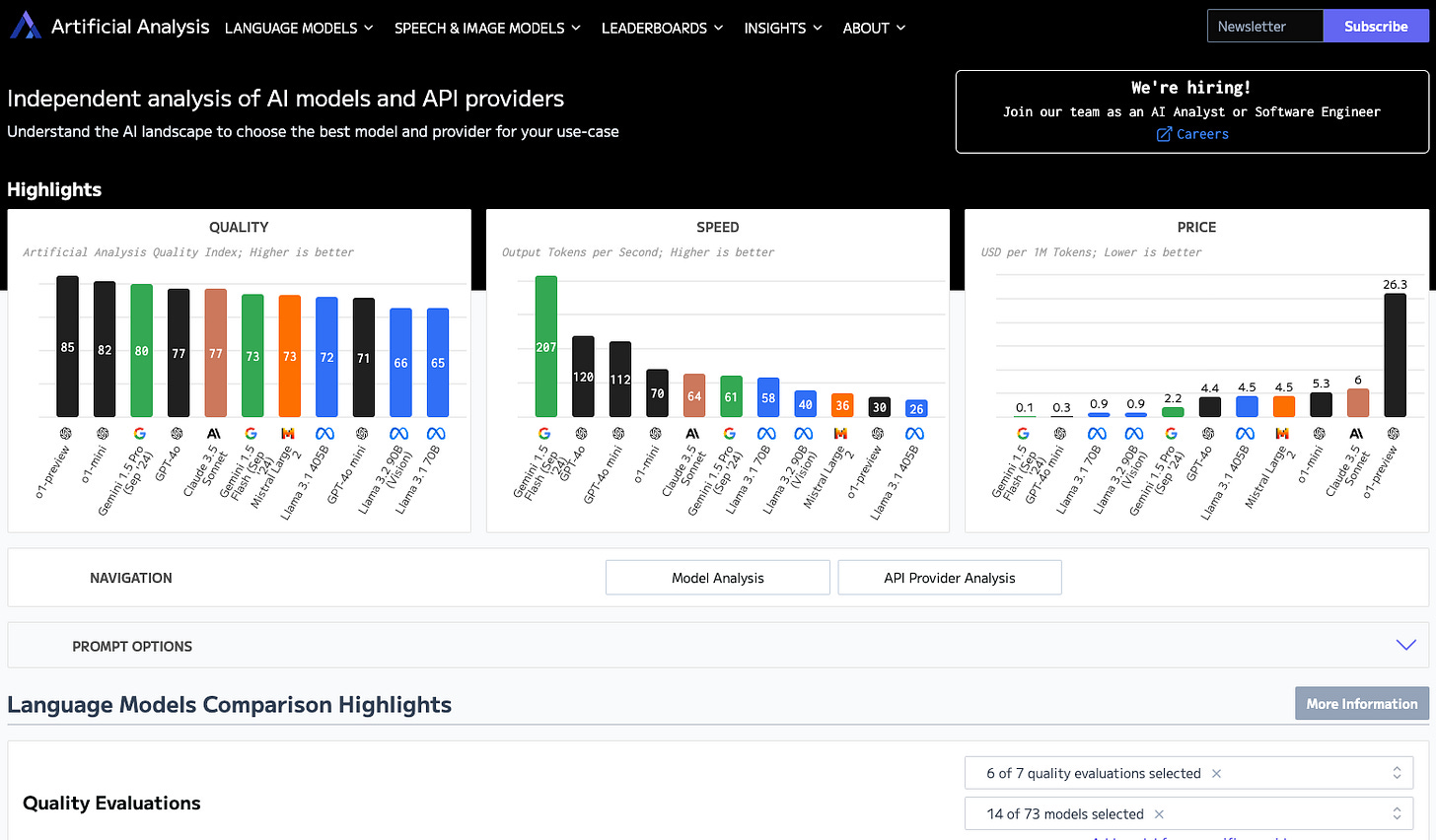Expand the PROMPT OPTIONS chevron
The height and width of the screenshot is (840, 1436).
click(1406, 645)
